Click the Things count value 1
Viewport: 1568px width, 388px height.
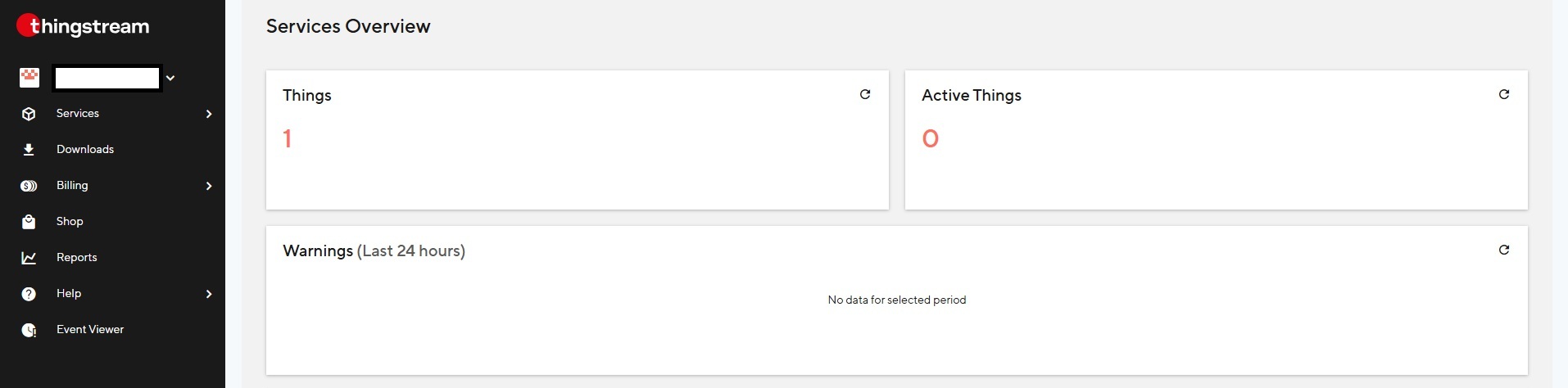tap(288, 138)
